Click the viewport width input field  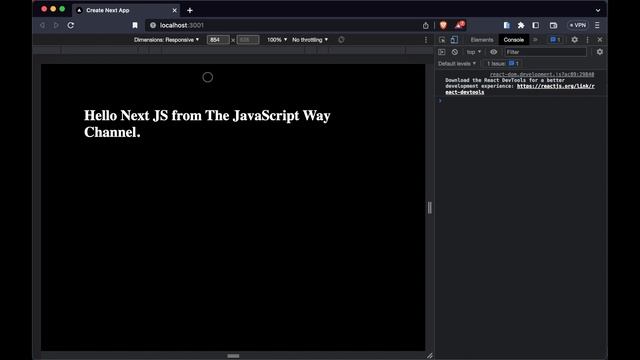[x=218, y=40]
